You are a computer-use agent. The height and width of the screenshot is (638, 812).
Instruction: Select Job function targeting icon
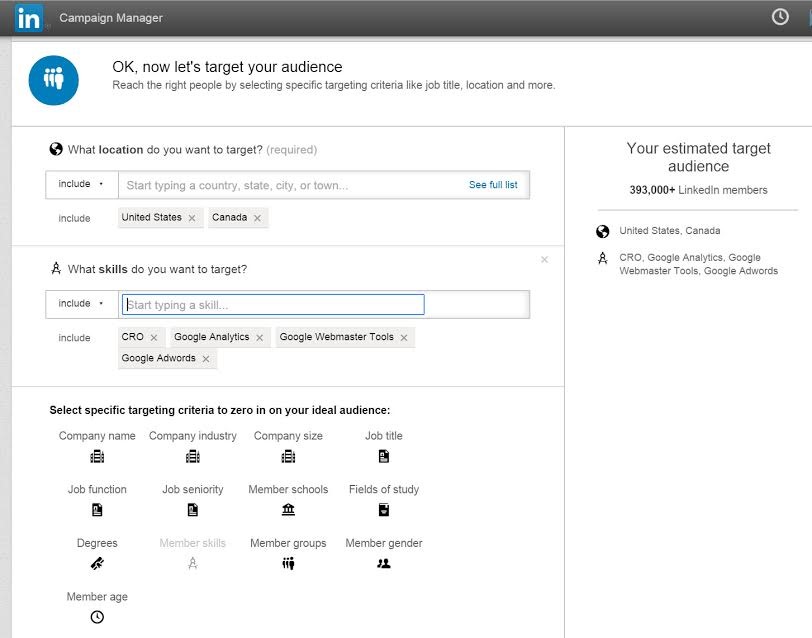click(x=97, y=510)
